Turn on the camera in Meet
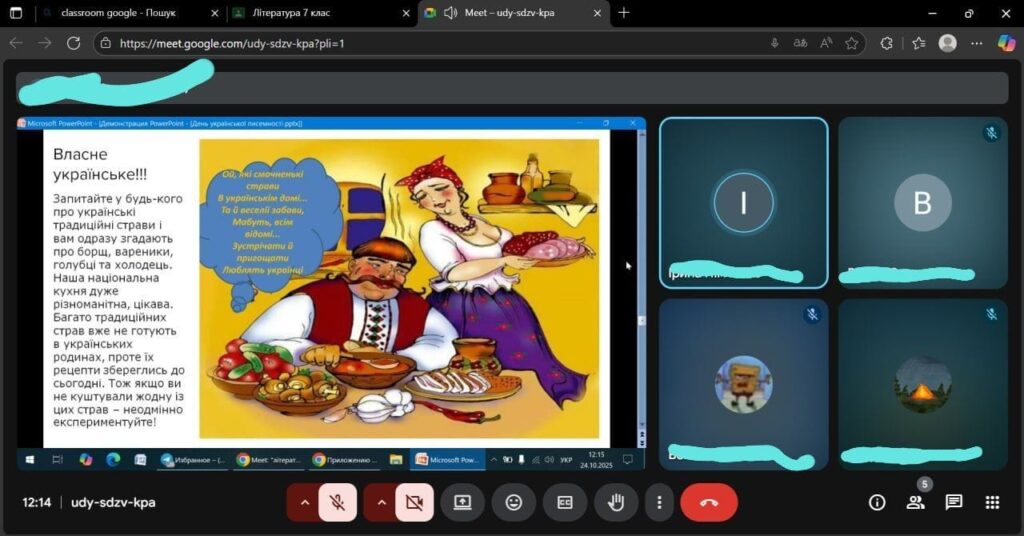The height and width of the screenshot is (536, 1024). 414,502
